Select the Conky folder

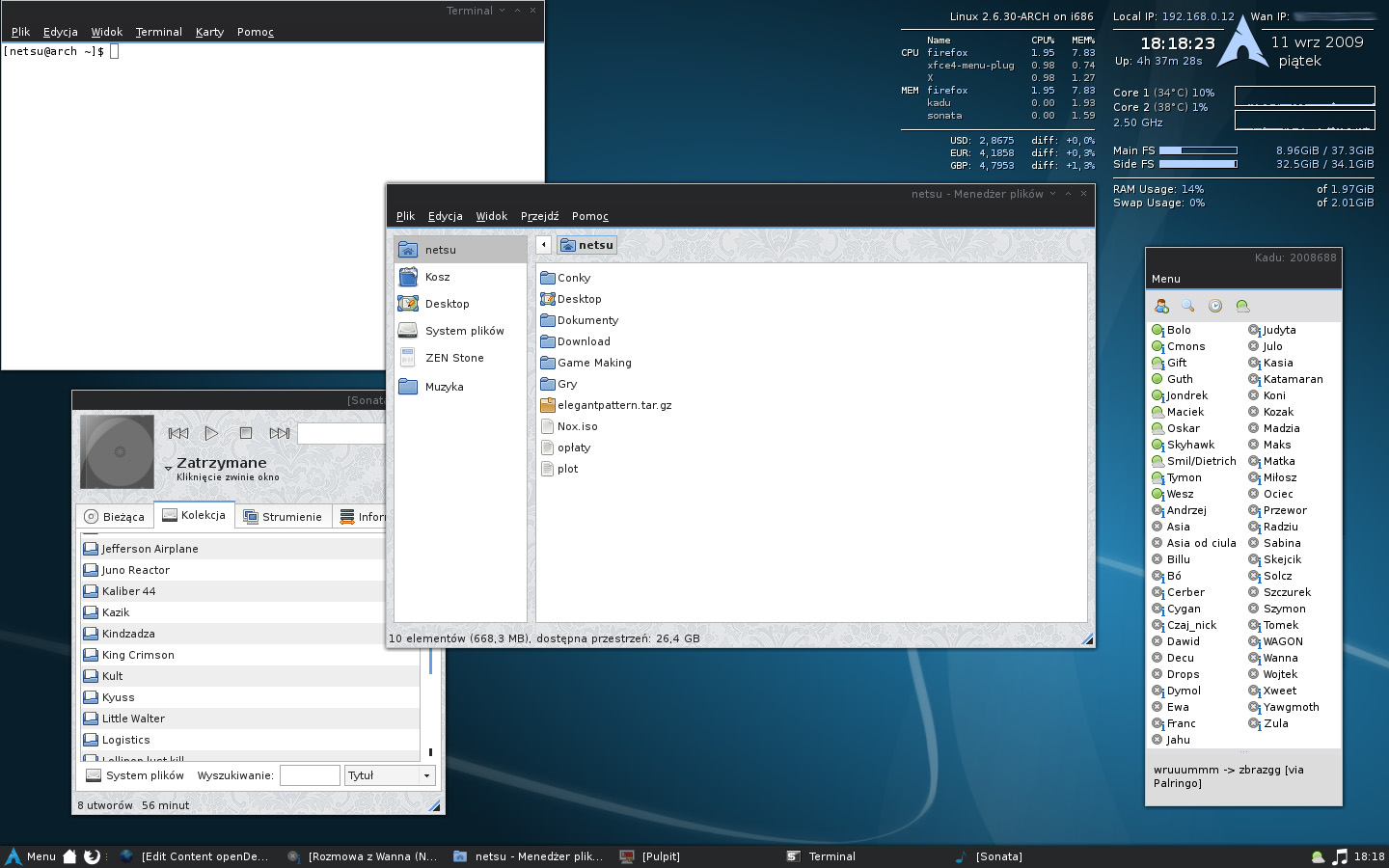click(565, 278)
